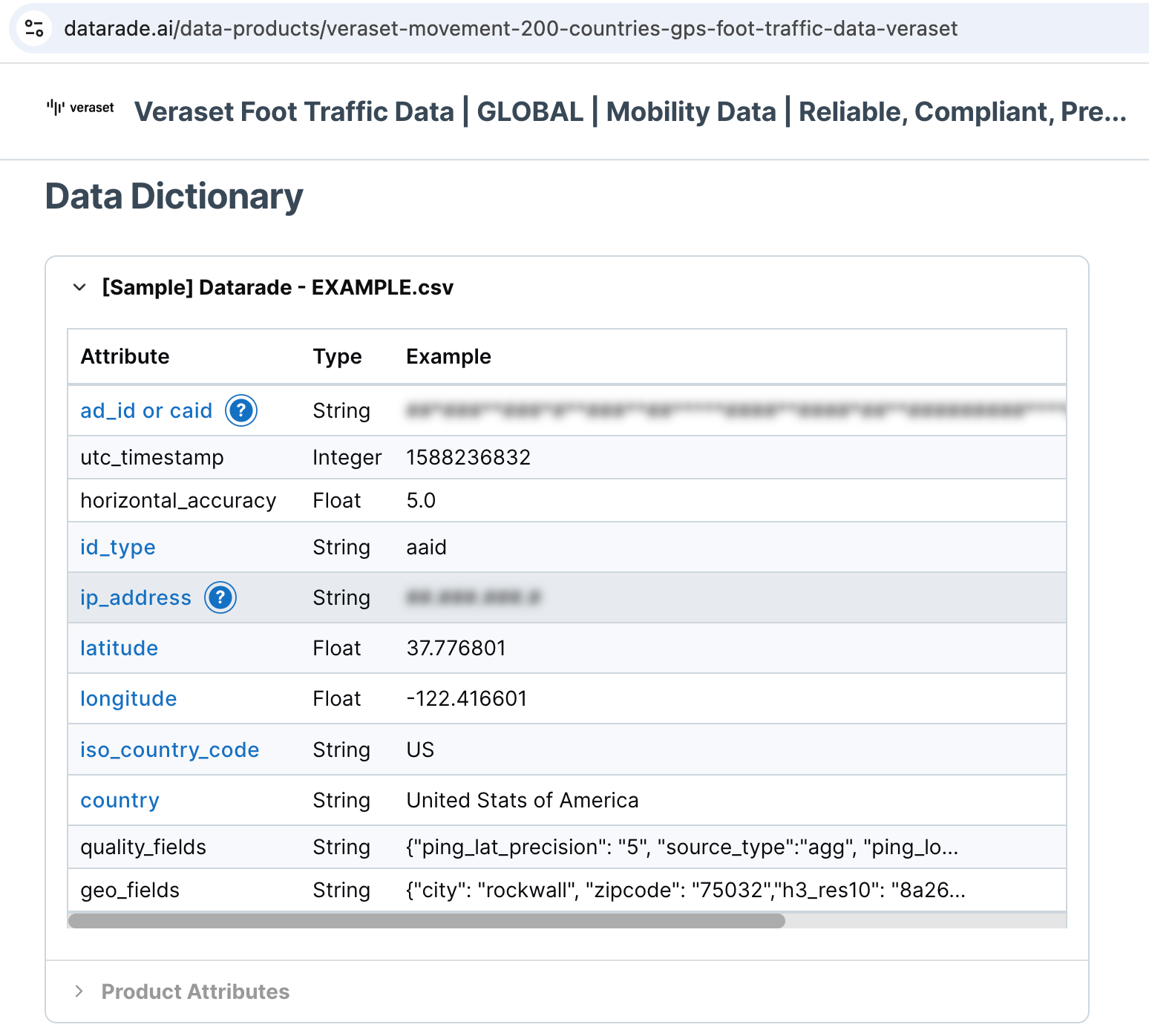Open the iso_country_code attribute link

(x=169, y=750)
